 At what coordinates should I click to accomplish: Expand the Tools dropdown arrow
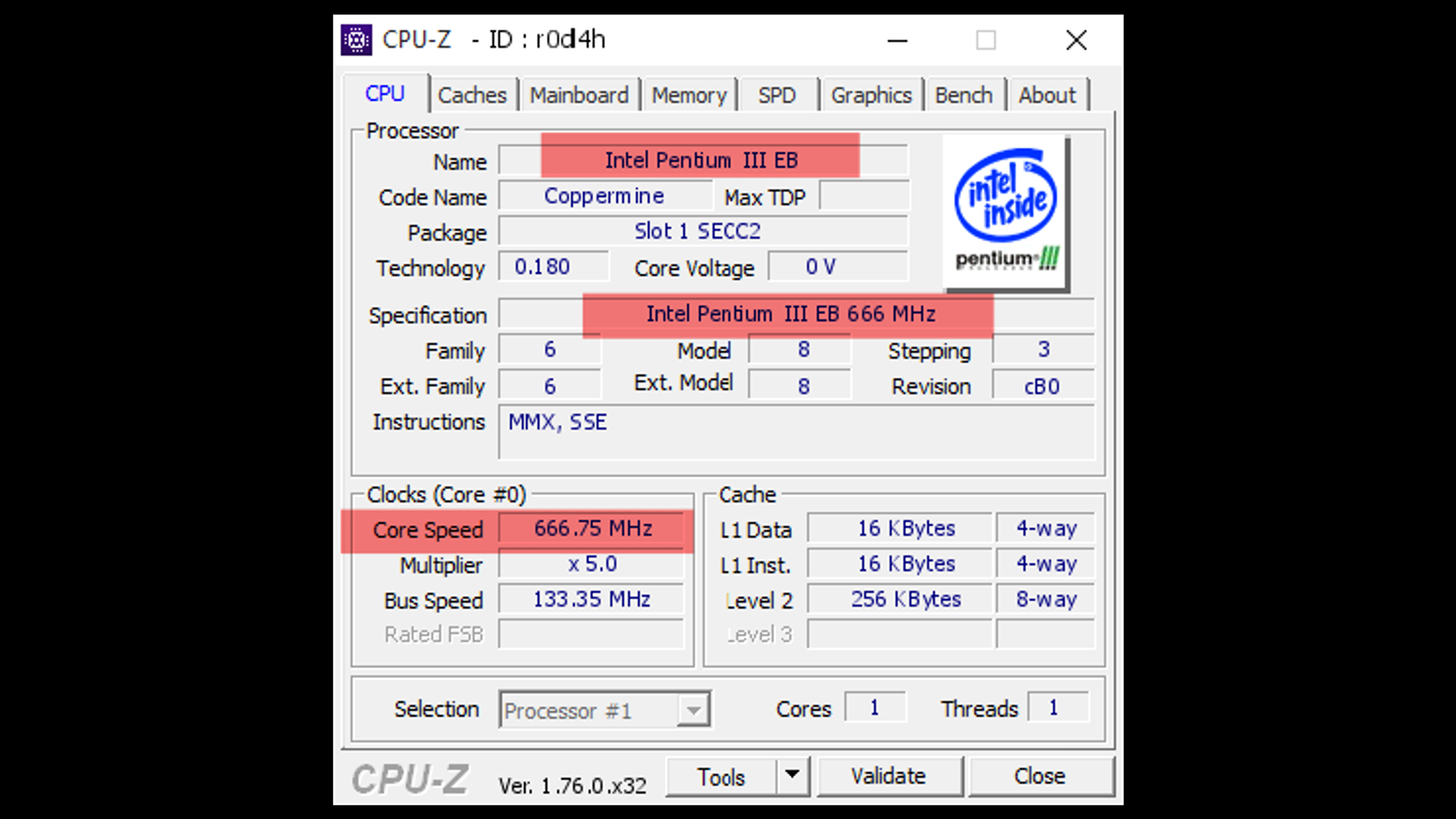coord(792,777)
